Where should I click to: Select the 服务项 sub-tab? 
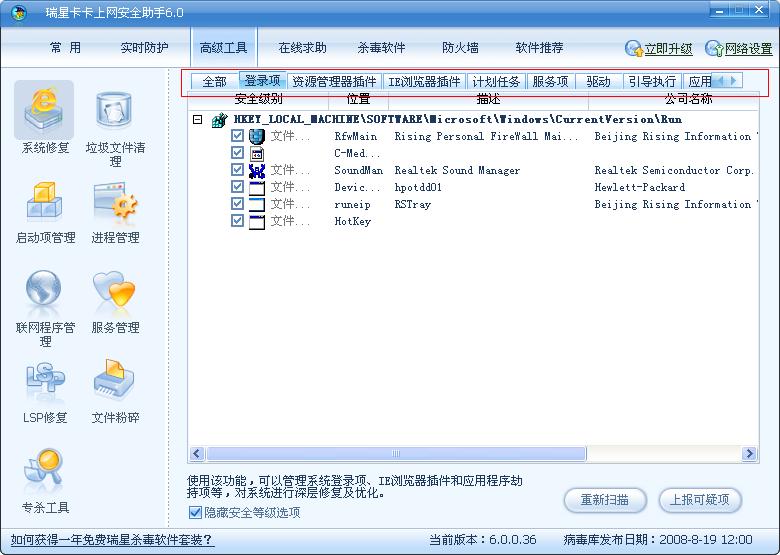pos(550,81)
